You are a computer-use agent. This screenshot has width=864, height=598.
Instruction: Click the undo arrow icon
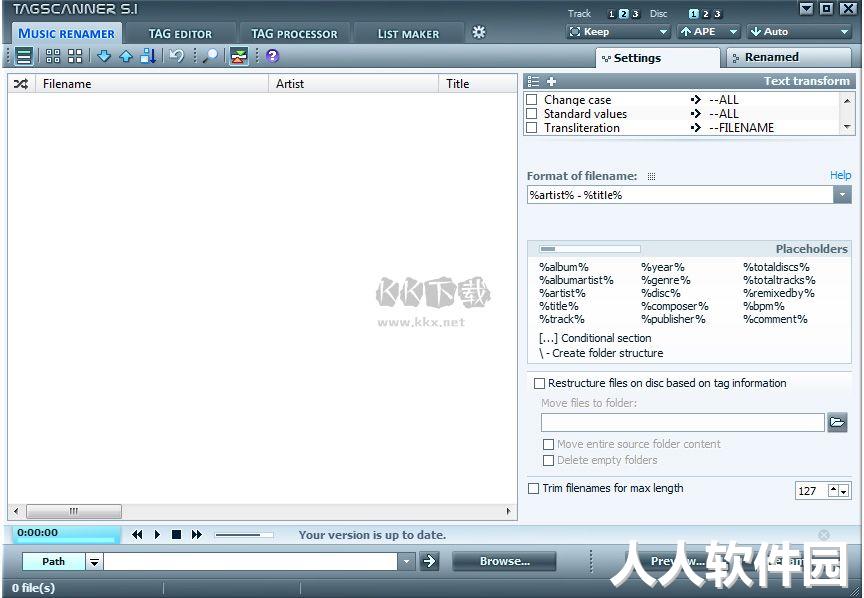point(176,56)
